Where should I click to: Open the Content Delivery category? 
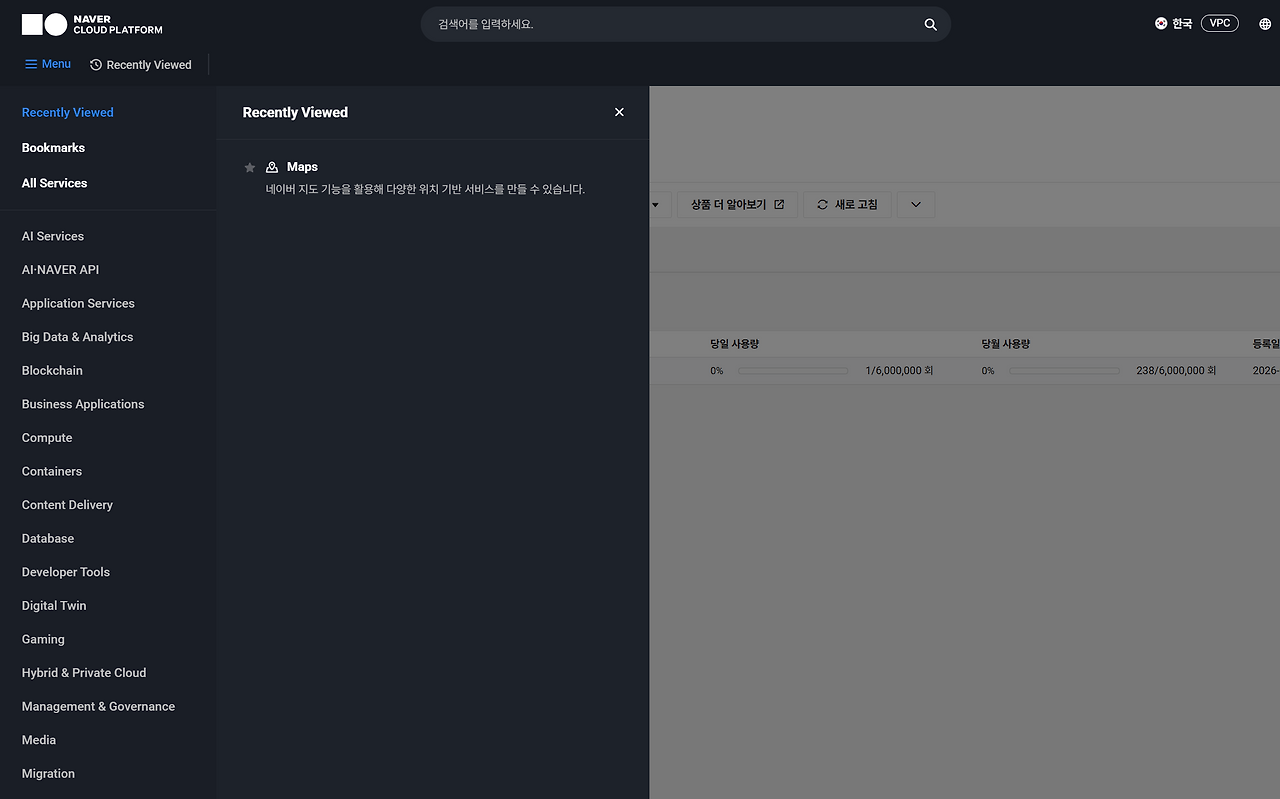coord(67,505)
